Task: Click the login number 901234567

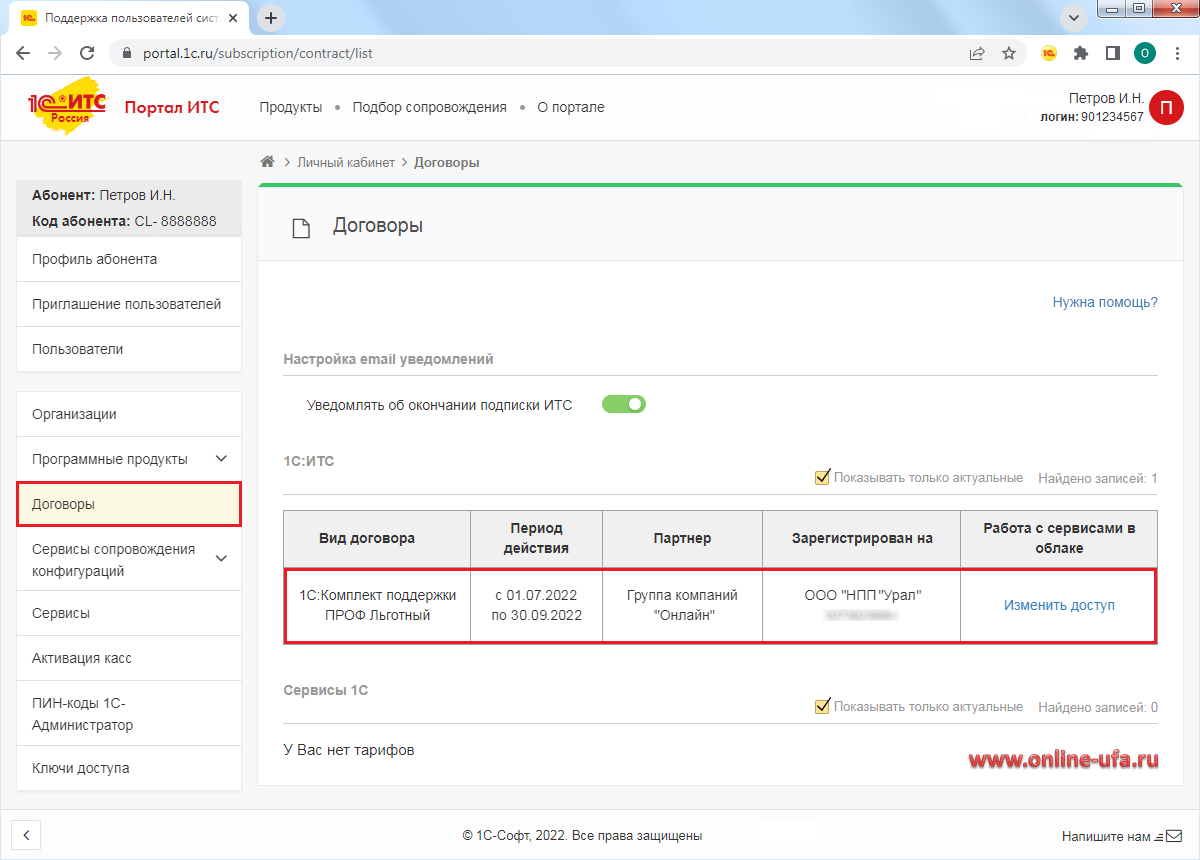Action: click(x=1112, y=117)
